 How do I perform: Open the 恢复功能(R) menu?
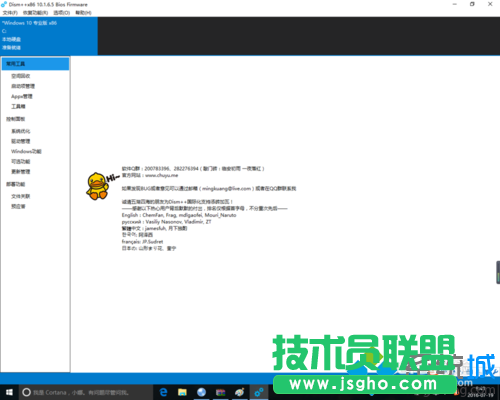pyautogui.click(x=35, y=13)
